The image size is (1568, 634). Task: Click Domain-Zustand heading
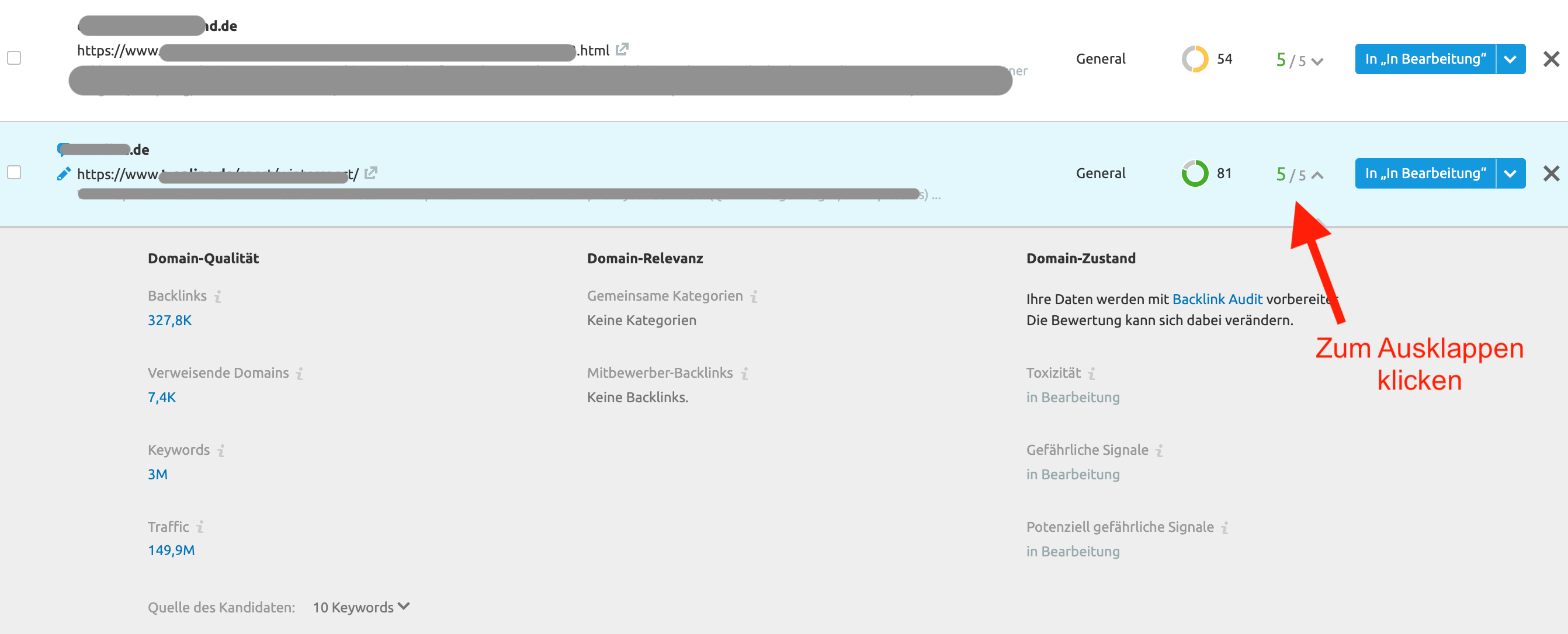[x=1080, y=259]
